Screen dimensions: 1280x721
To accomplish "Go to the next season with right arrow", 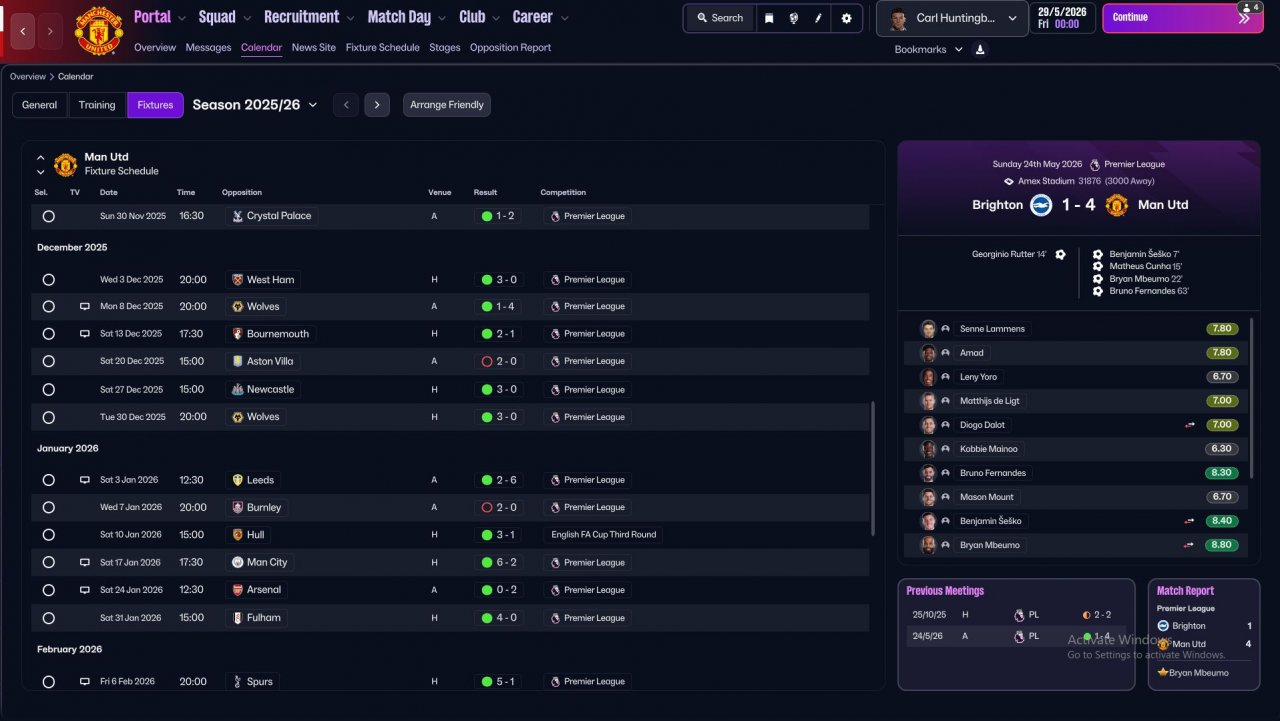I will [x=377, y=105].
